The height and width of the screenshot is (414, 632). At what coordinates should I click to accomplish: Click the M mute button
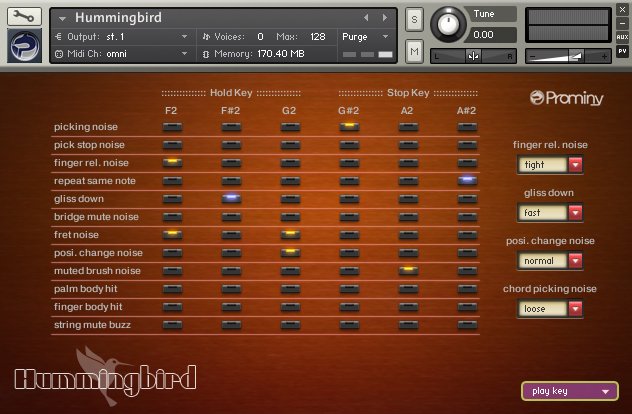pyautogui.click(x=414, y=49)
